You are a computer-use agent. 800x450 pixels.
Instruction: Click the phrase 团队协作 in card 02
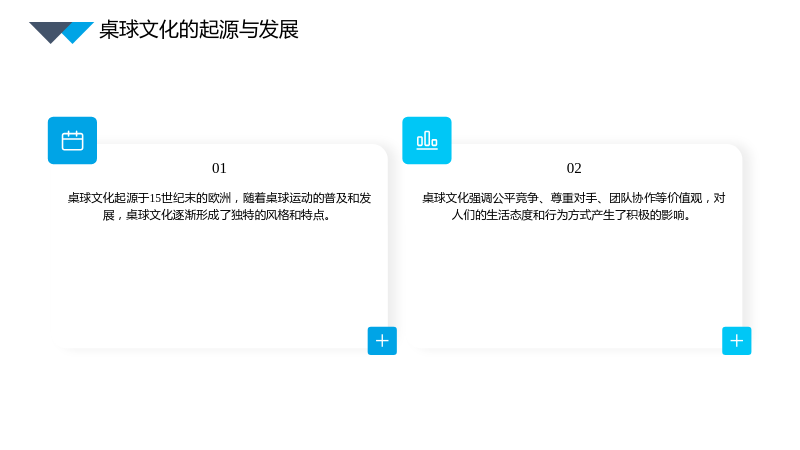pos(632,198)
